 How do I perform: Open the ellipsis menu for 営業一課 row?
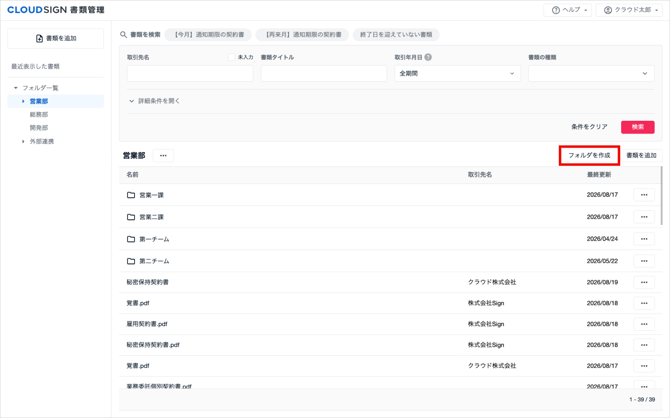click(x=644, y=195)
